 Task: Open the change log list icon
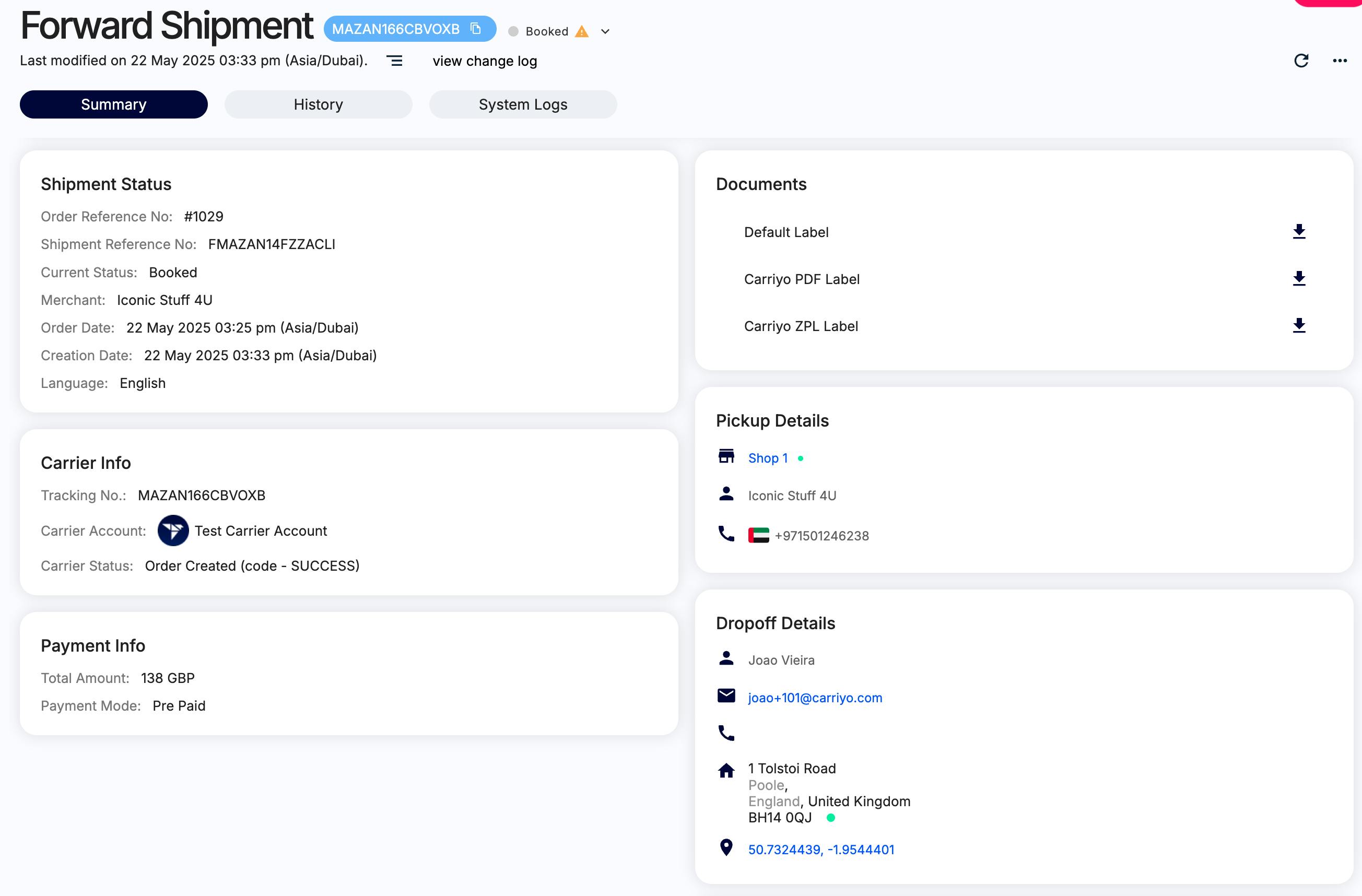(394, 61)
